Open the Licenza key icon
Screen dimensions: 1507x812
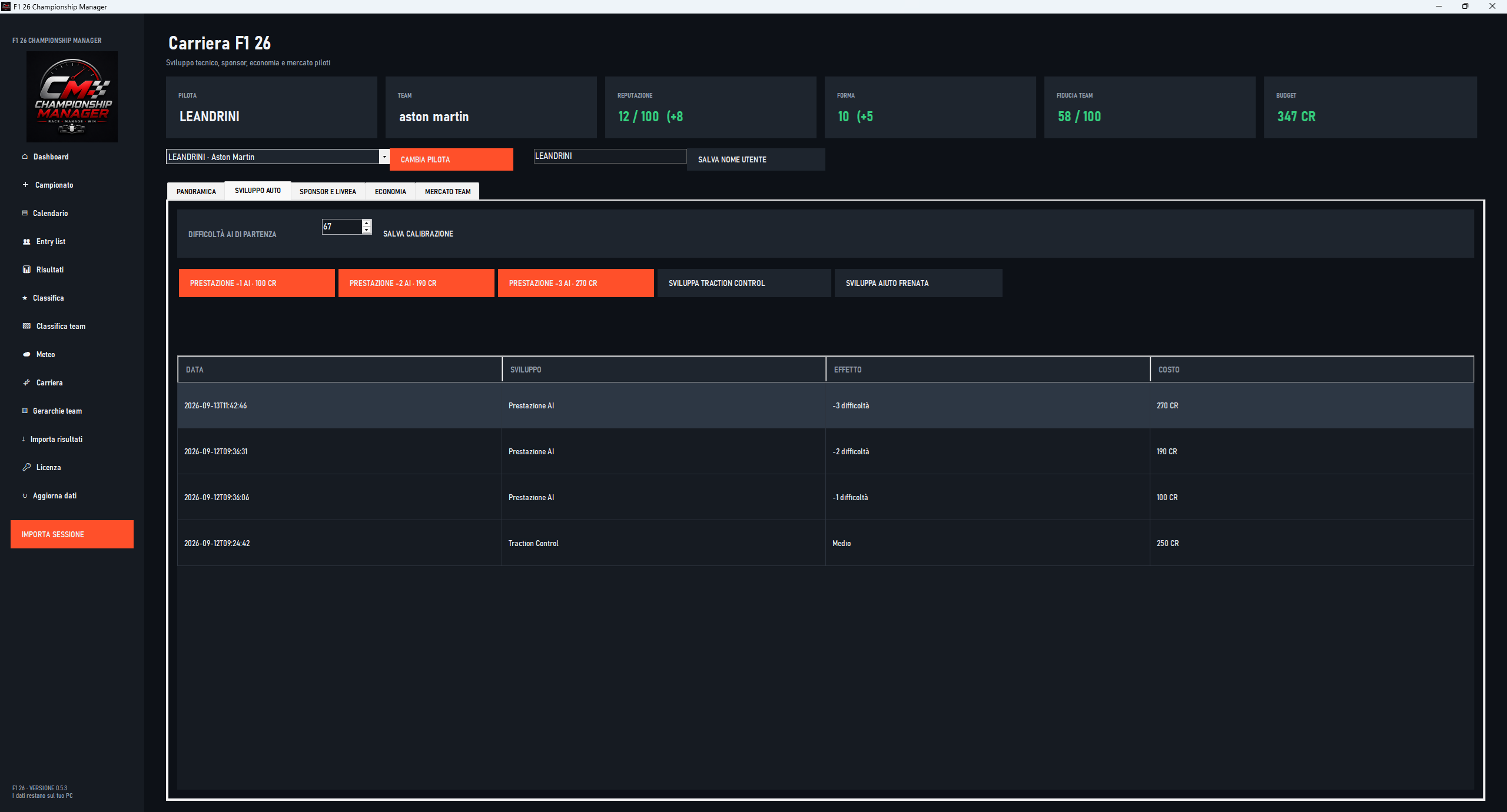coord(26,467)
